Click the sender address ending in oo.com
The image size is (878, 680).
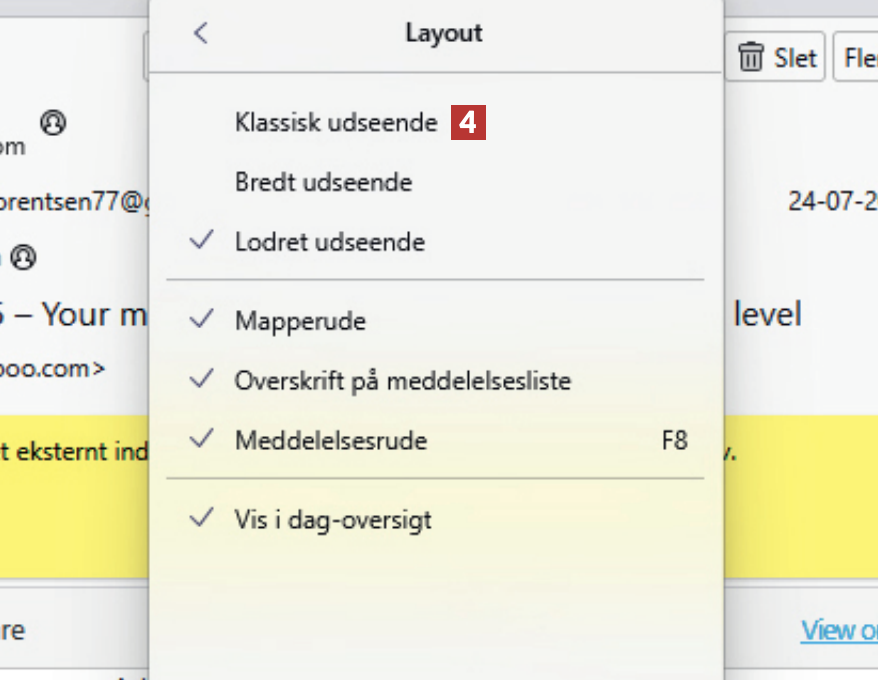52,367
